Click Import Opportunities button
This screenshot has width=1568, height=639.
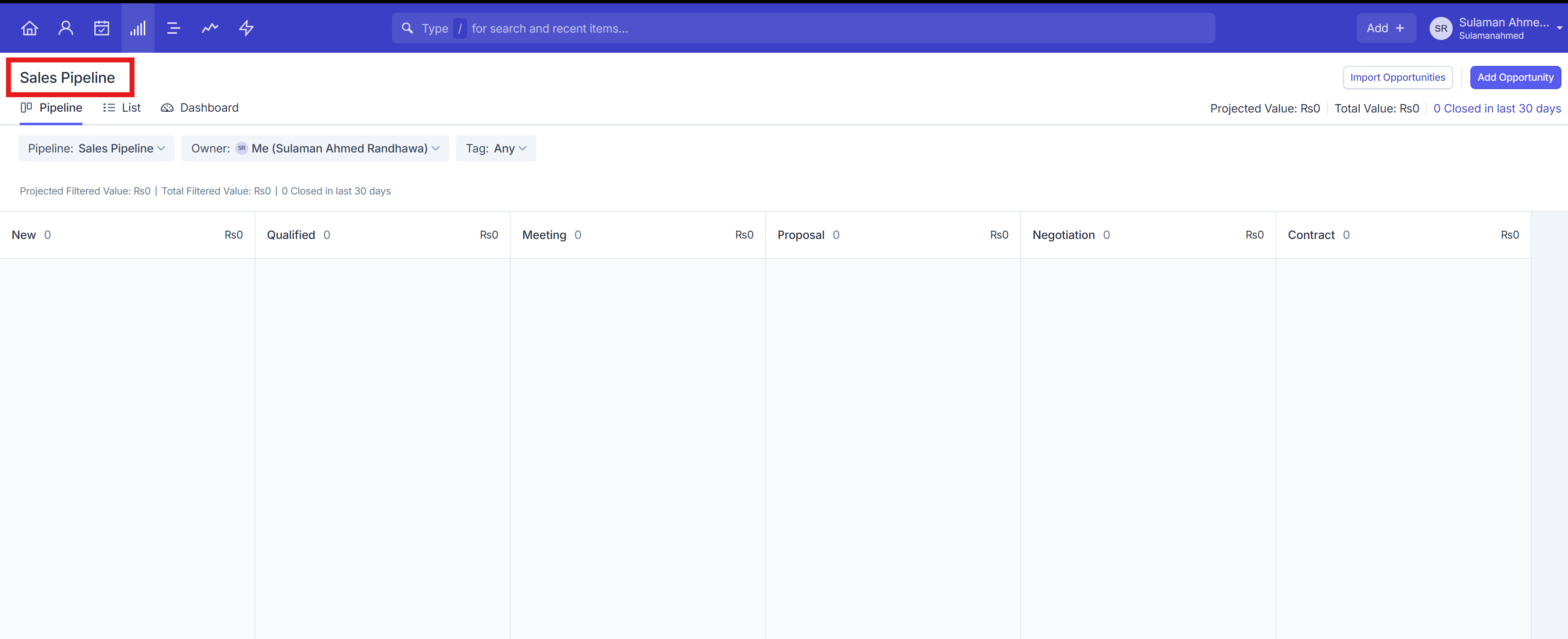point(1397,77)
